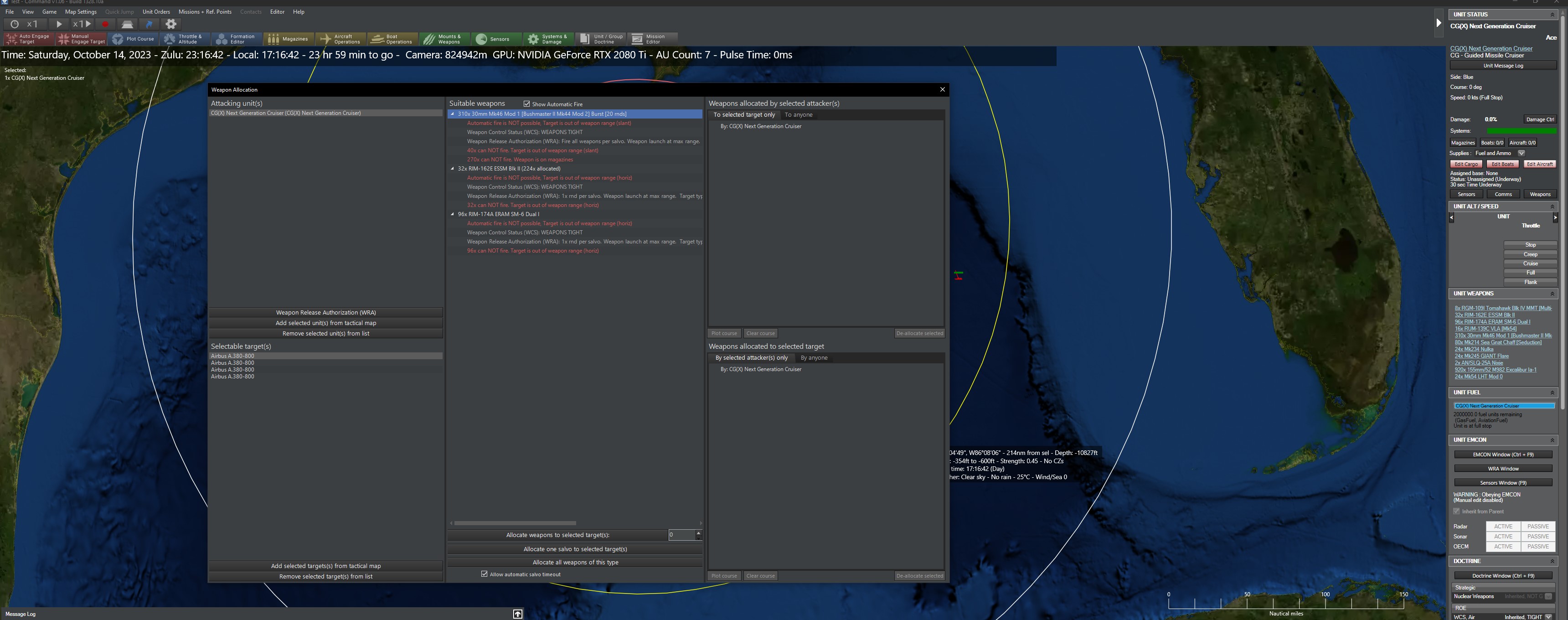Collapse the 96x RIM-174A ERAM SM-6 entry
This screenshot has width=1568, height=620.
coord(452,214)
